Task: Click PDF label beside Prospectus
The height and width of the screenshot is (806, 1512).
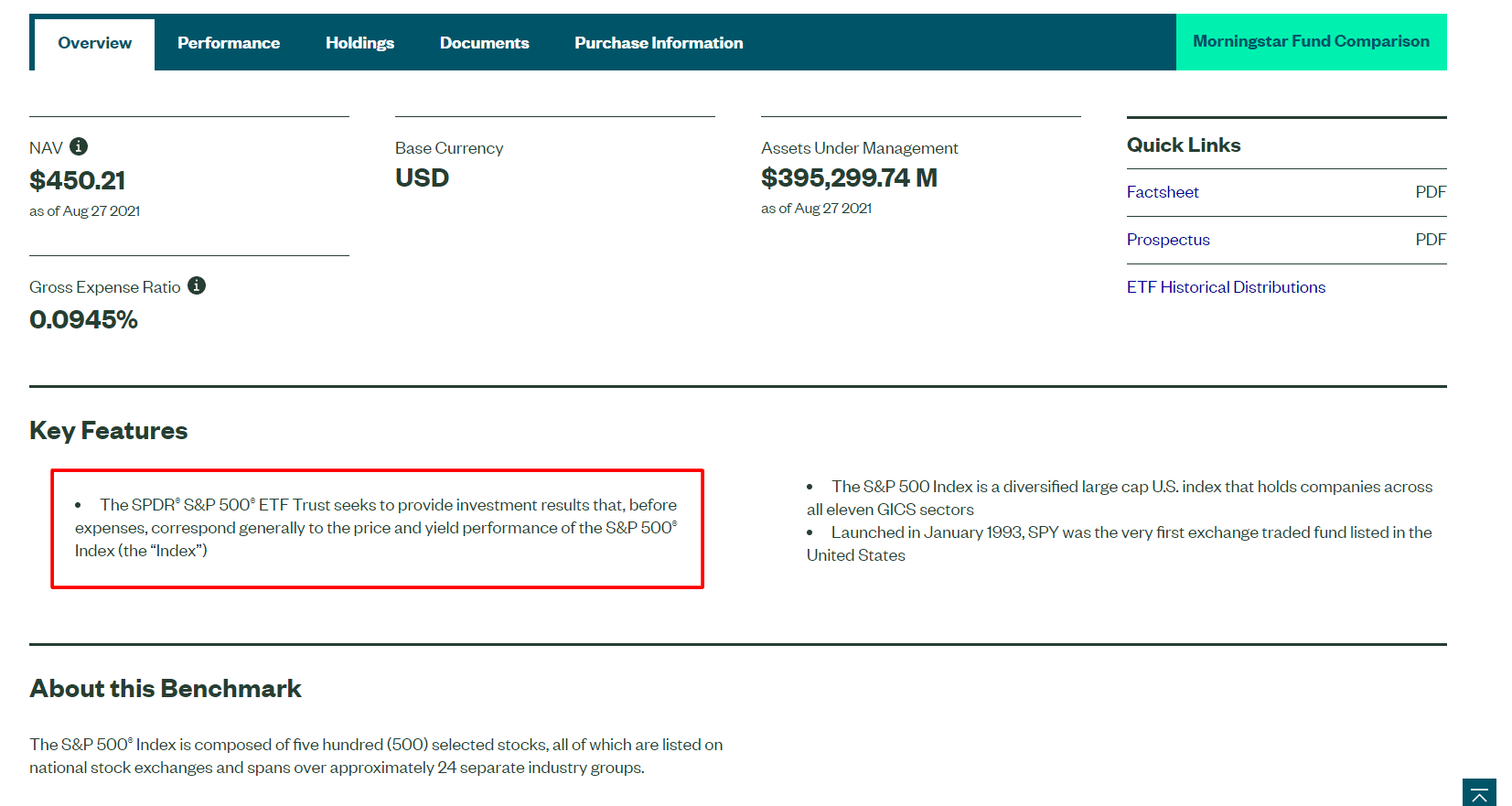Action: click(x=1431, y=240)
